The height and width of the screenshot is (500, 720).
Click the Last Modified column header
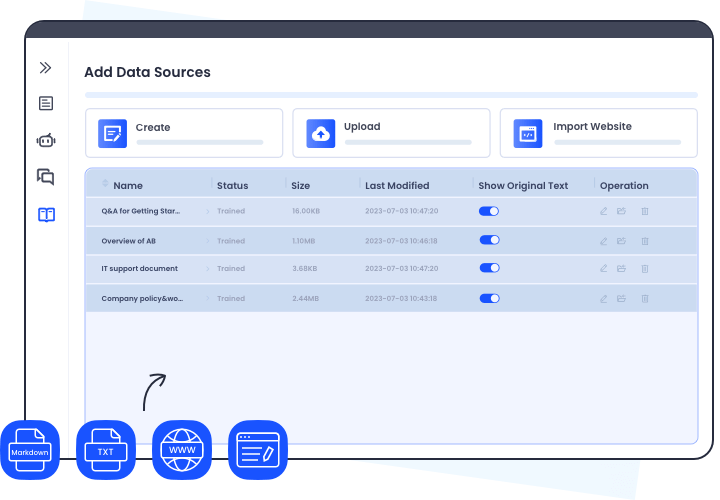tap(397, 185)
